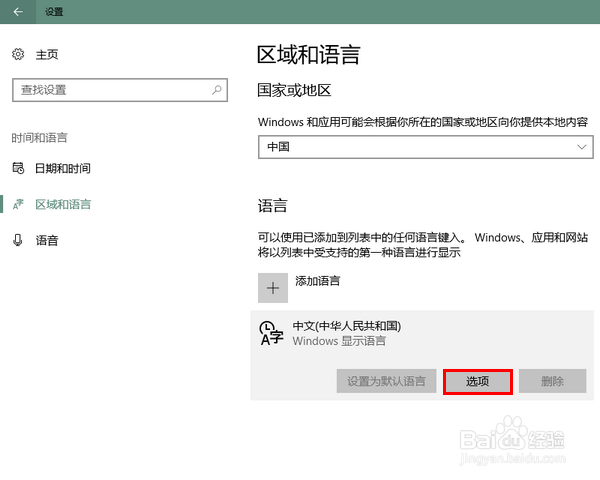Viewport: 600px width, 480px height.
Task: Click the 删除 button
Action: [552, 381]
